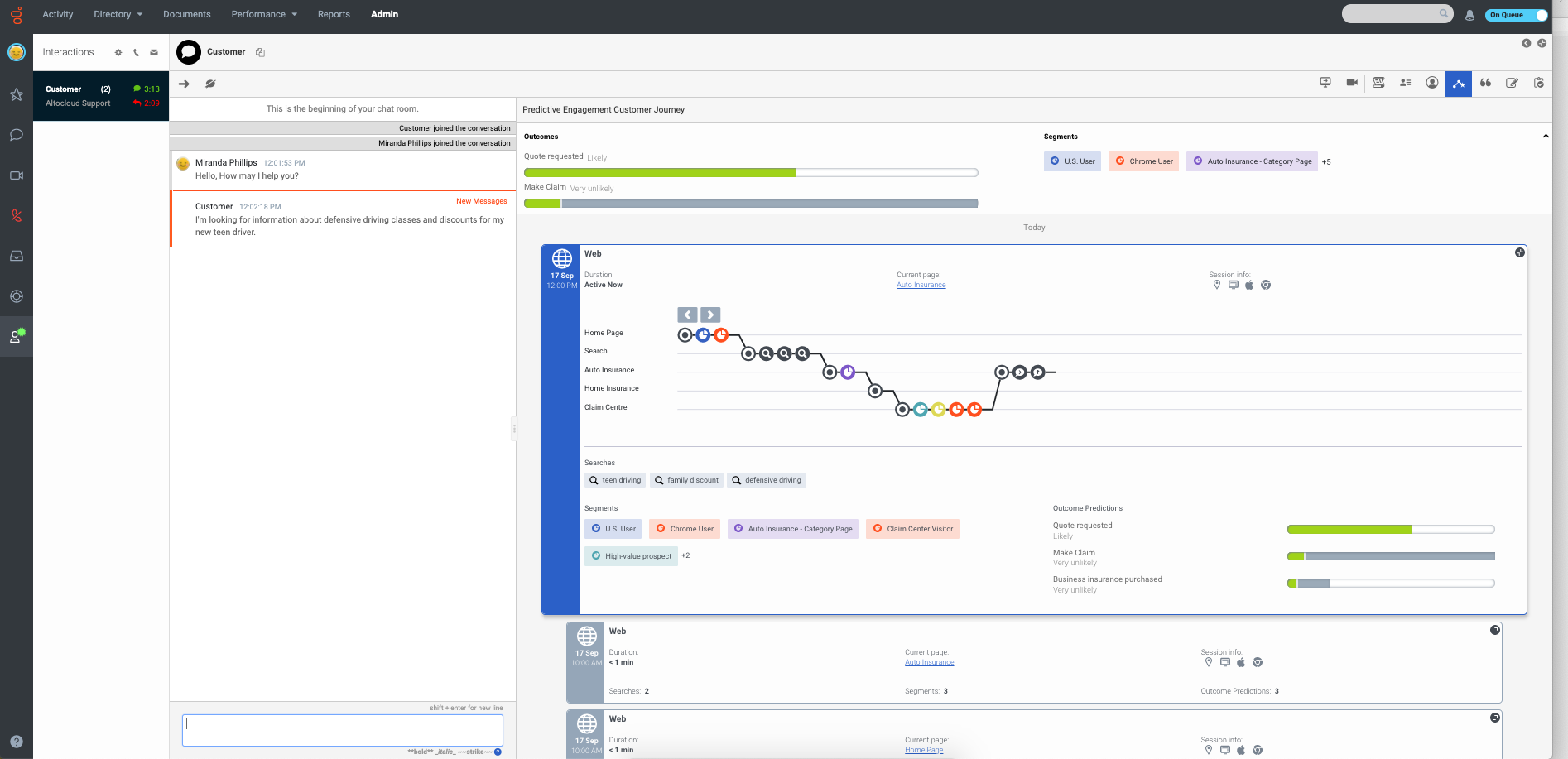Open the chat panel in the left sidebar
This screenshot has width=1568, height=759.
click(x=16, y=134)
